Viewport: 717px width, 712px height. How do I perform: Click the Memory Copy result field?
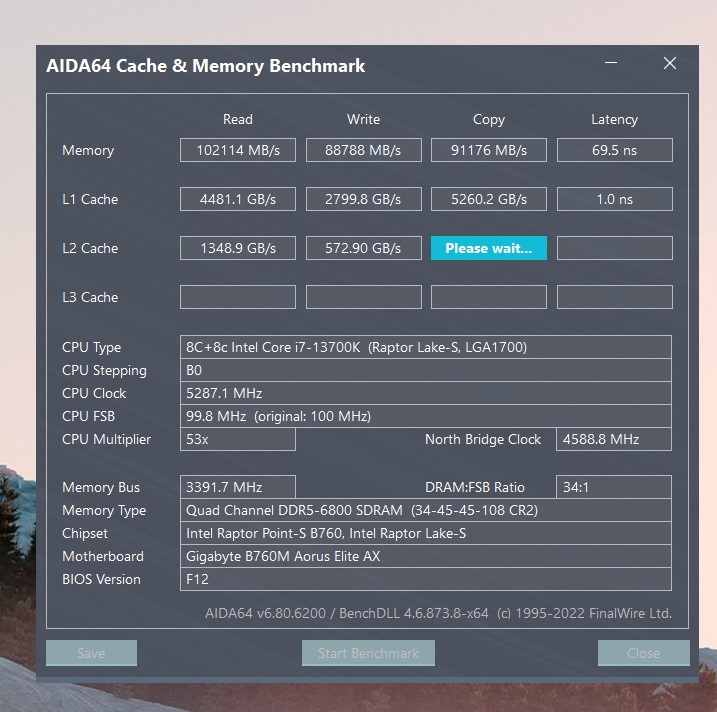tap(489, 150)
